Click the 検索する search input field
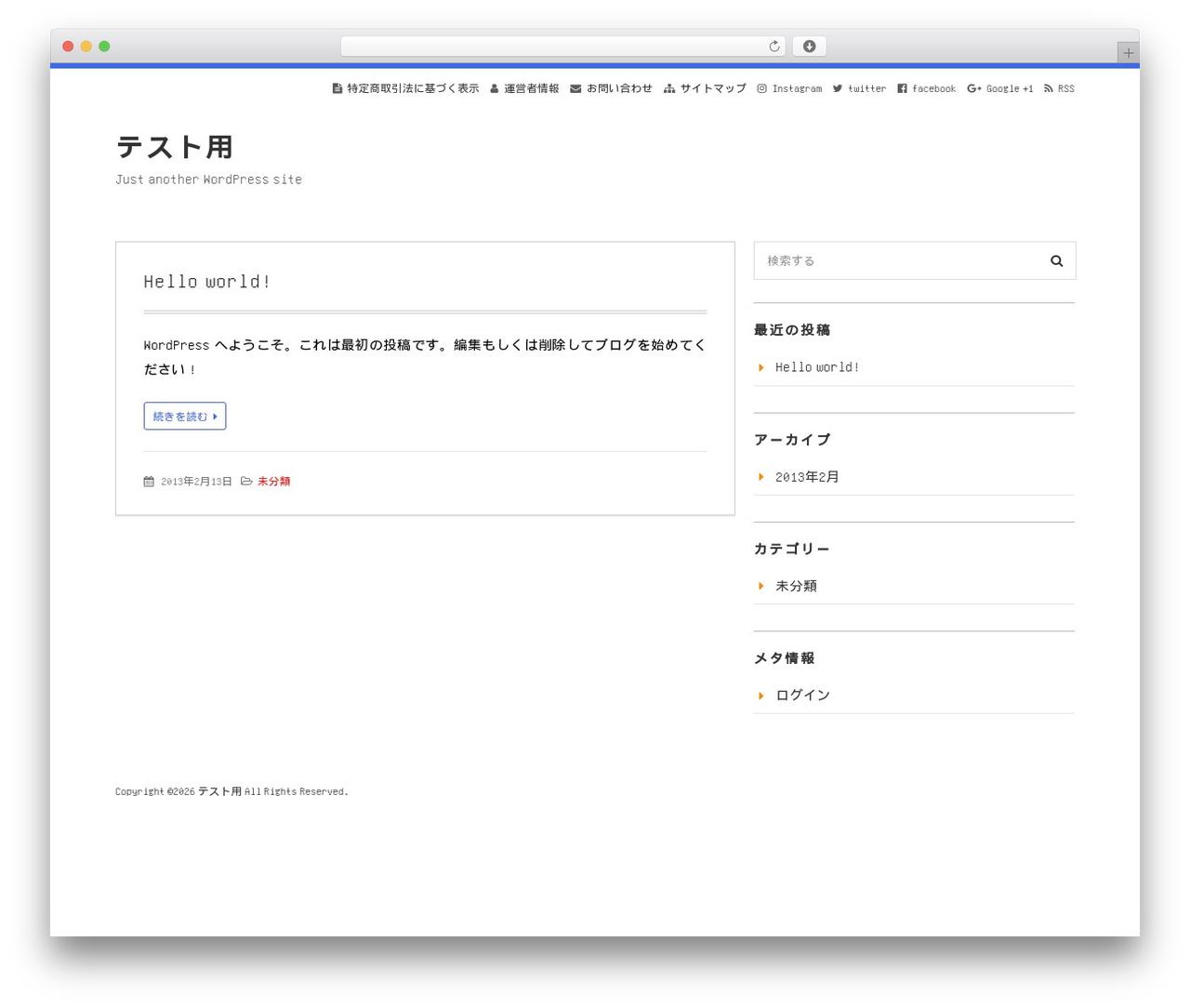The height and width of the screenshot is (1008, 1190). tap(897, 261)
